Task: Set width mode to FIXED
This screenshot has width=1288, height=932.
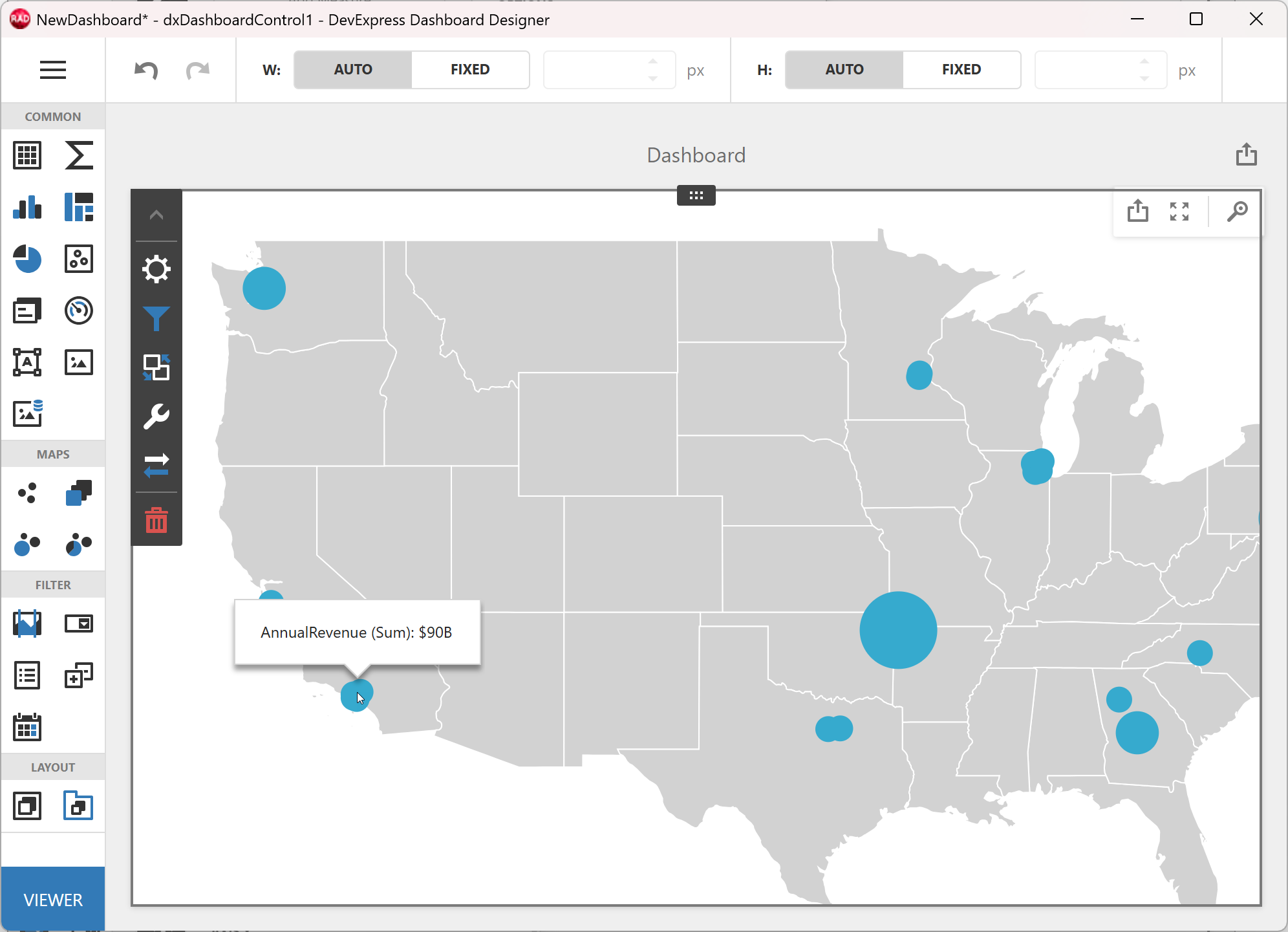Action: 470,70
